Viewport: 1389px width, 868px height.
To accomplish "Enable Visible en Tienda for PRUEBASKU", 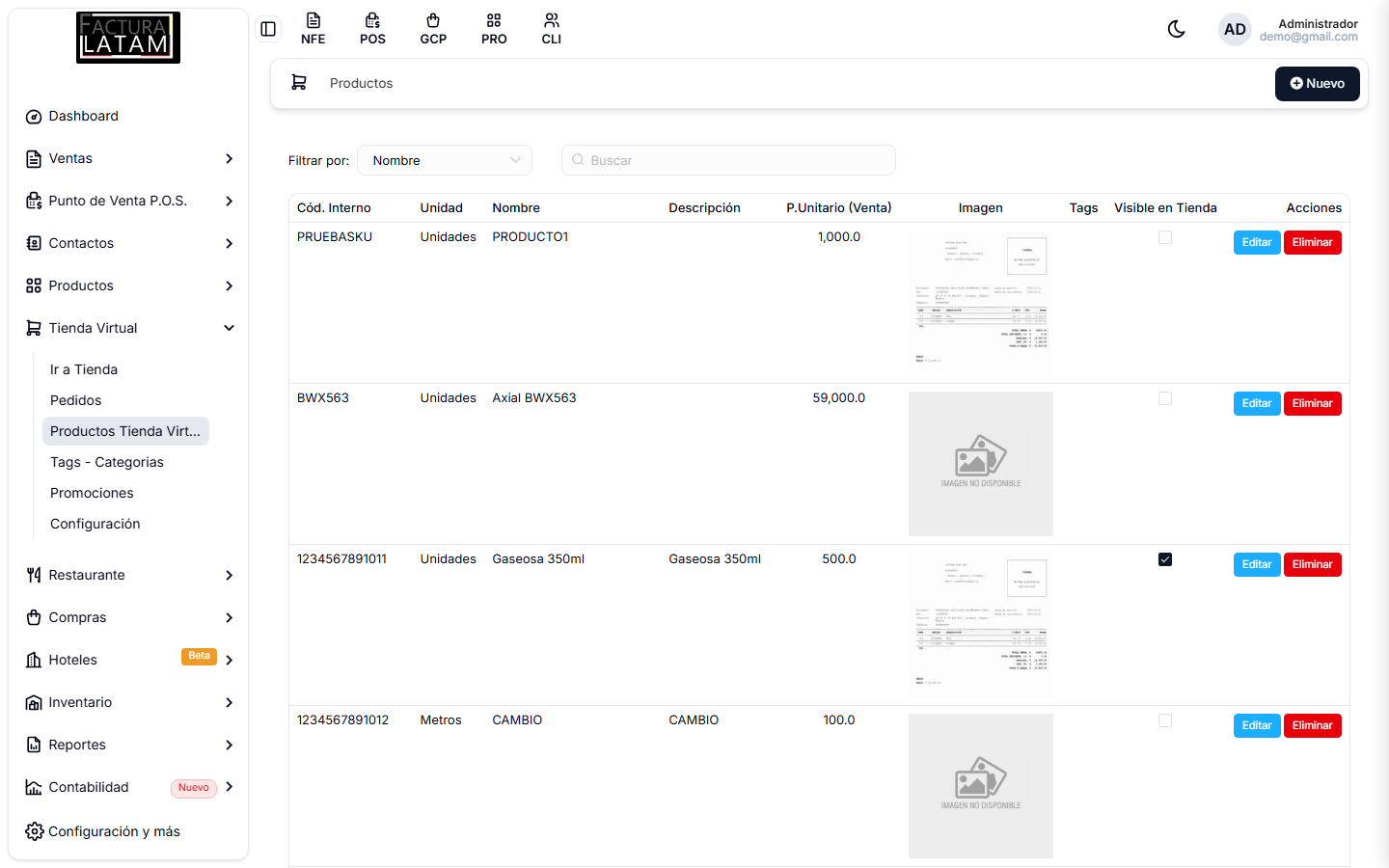I will coord(1165,237).
